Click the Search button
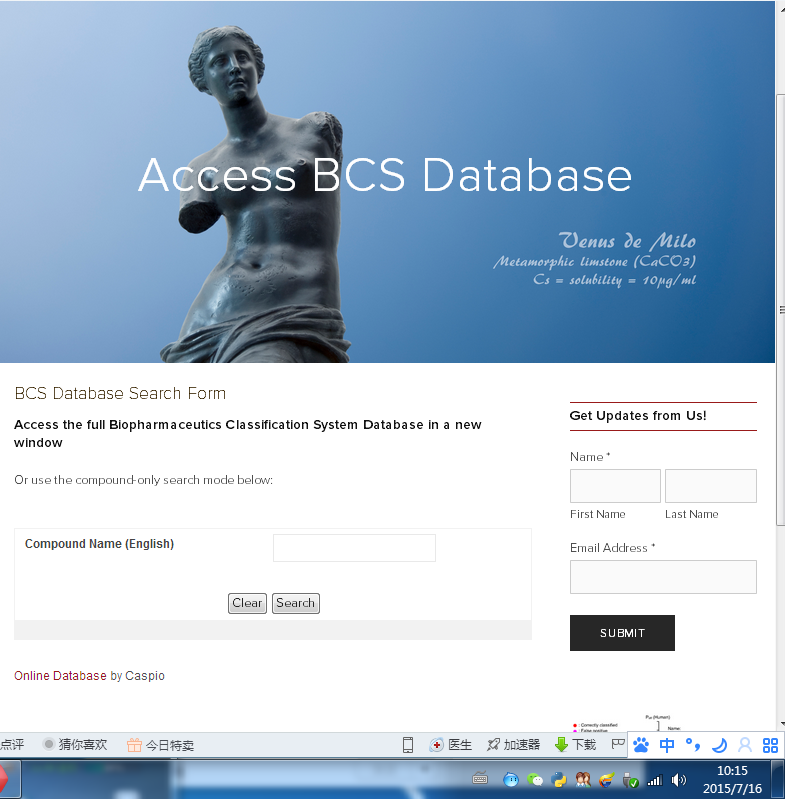 [295, 603]
